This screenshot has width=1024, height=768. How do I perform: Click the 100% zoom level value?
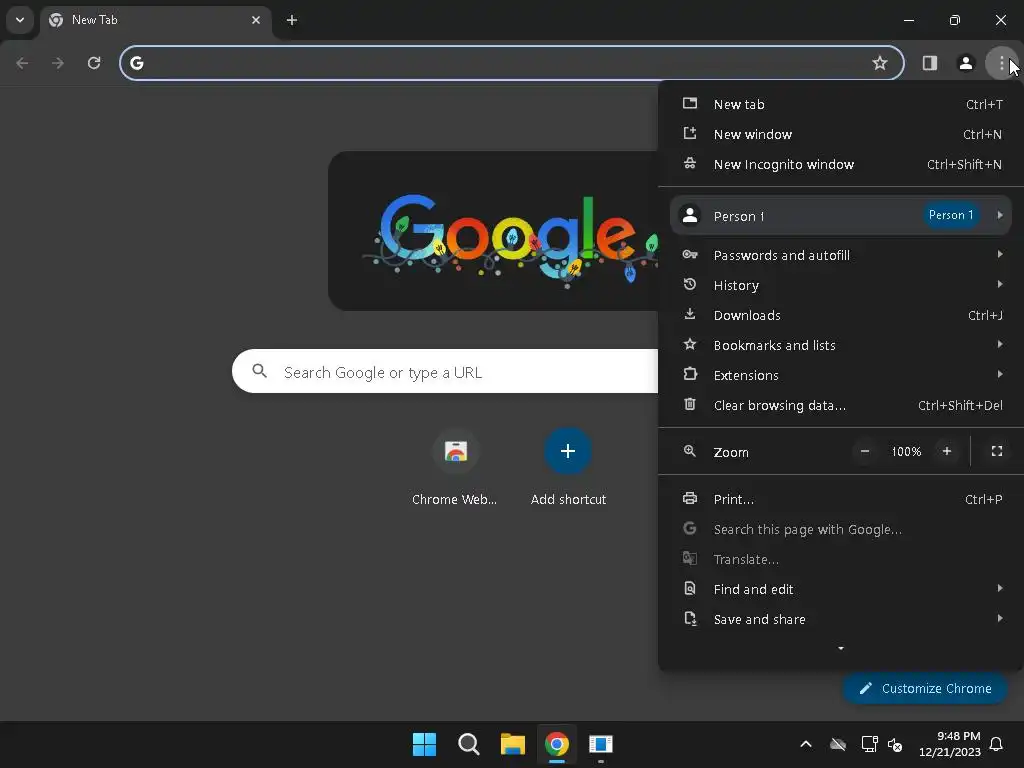[906, 451]
